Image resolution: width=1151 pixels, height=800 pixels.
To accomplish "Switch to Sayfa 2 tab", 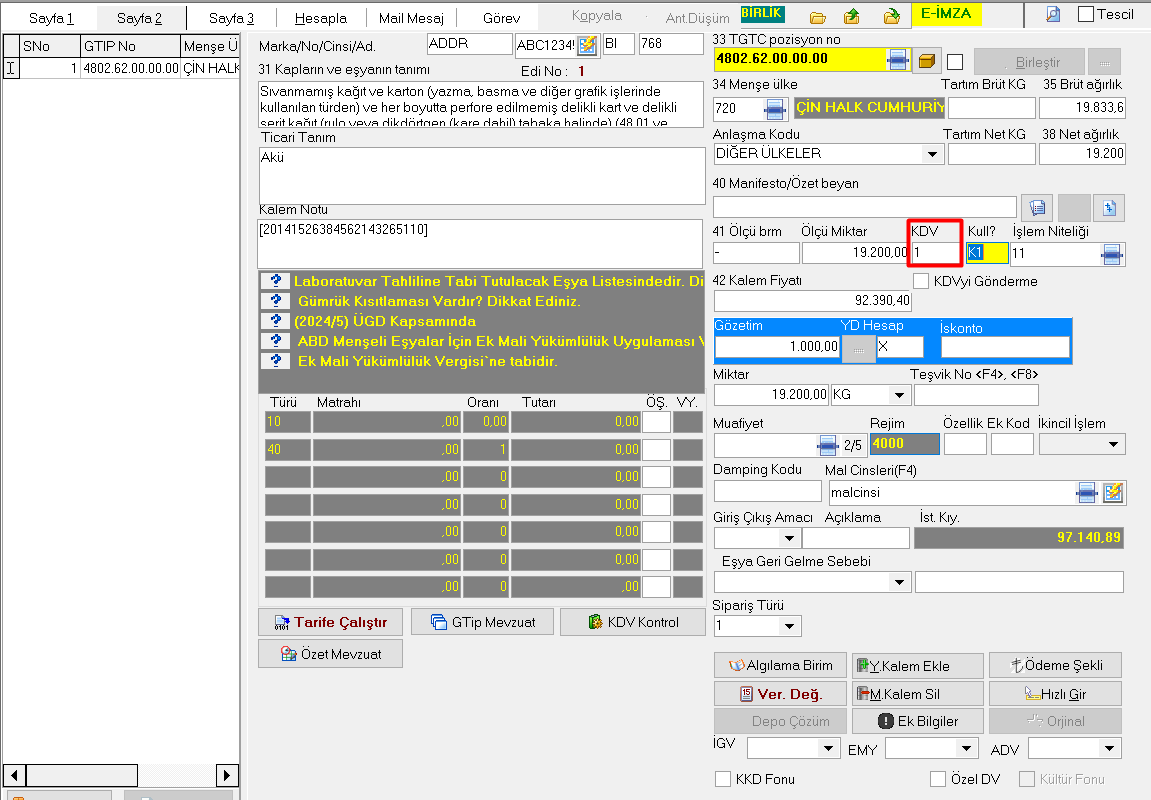I will click(x=139, y=18).
